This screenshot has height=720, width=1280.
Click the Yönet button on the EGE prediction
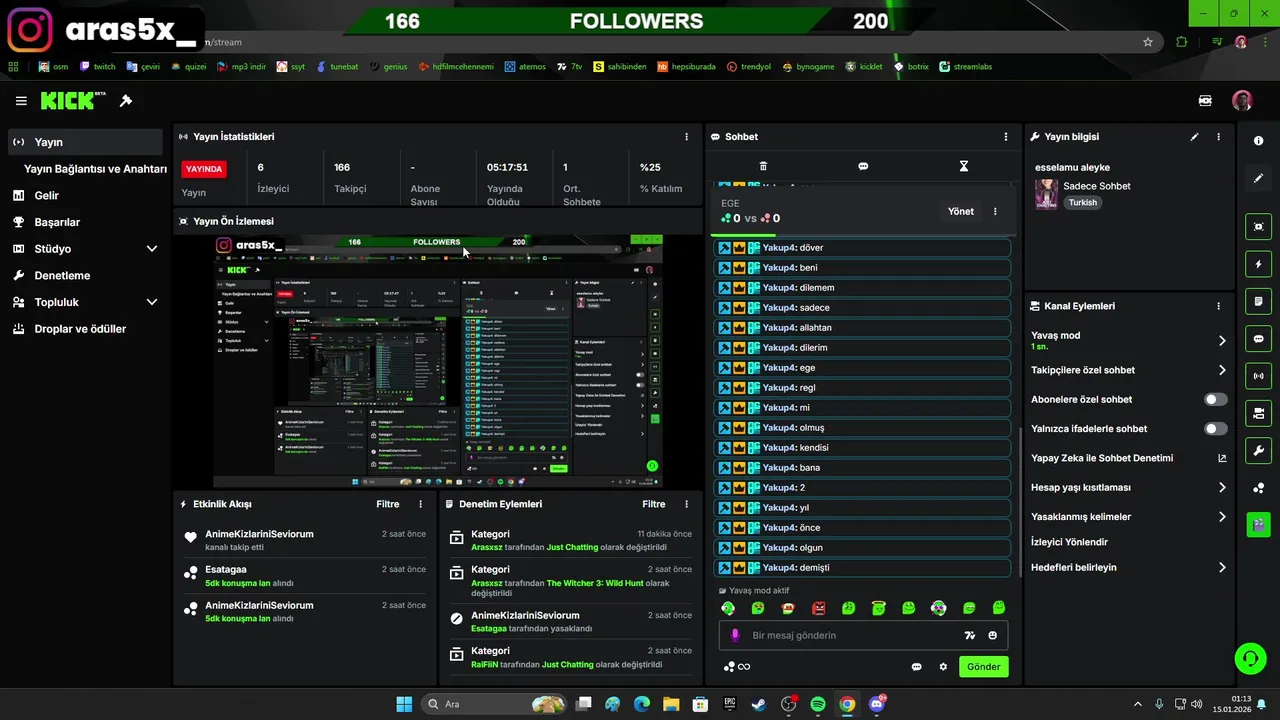pos(961,212)
